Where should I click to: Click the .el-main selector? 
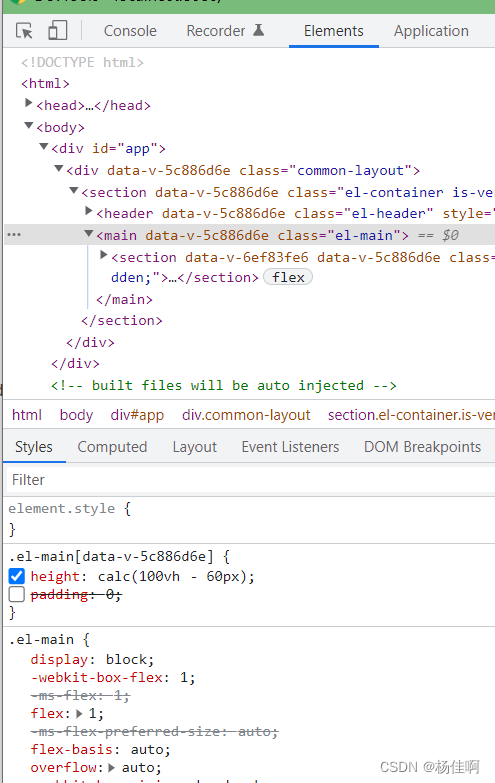coord(41,640)
